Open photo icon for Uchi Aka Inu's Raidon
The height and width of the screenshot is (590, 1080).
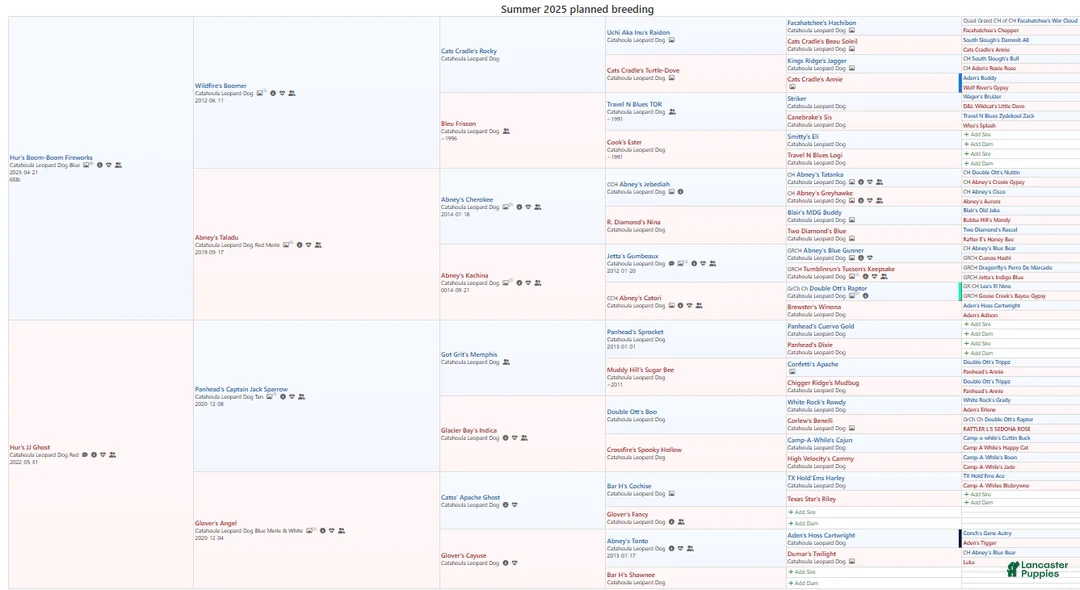click(x=671, y=40)
